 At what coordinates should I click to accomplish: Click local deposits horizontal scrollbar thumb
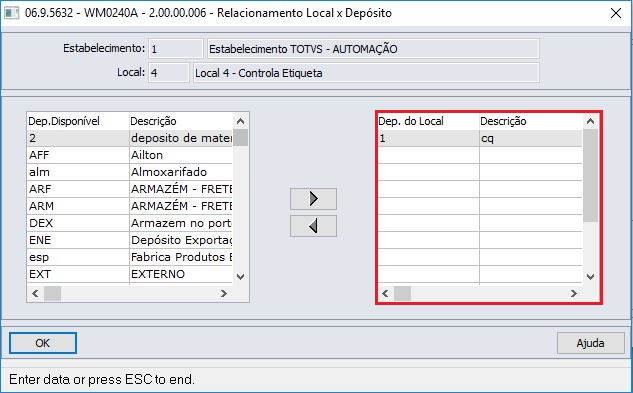pyautogui.click(x=402, y=294)
